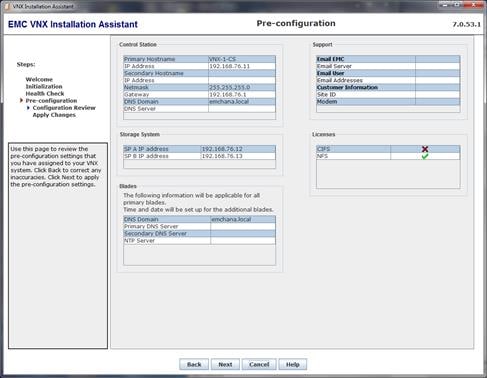Click the arrow beside Configuration Review step

coord(28,108)
